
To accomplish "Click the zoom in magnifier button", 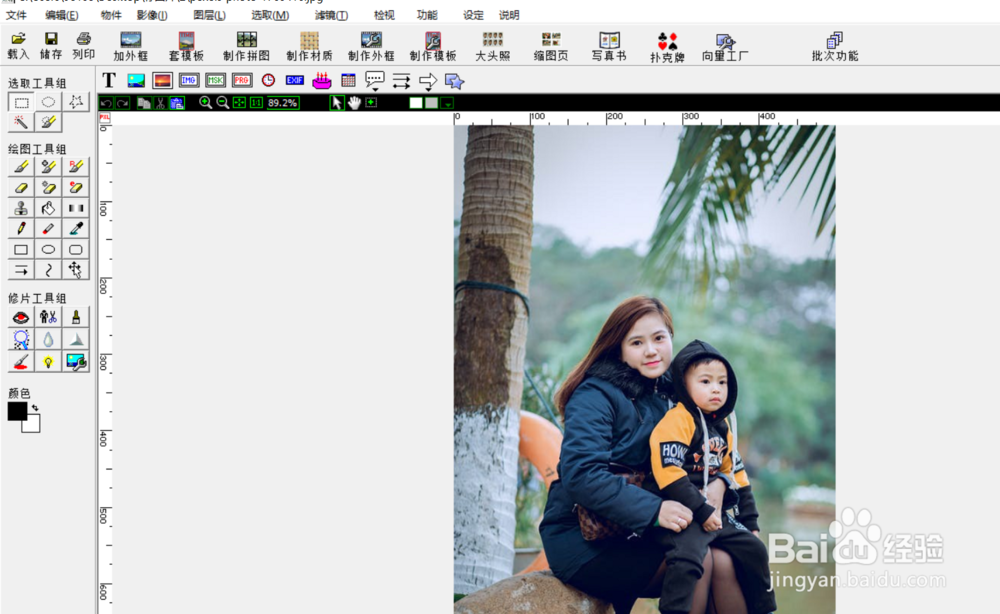I will (205, 103).
